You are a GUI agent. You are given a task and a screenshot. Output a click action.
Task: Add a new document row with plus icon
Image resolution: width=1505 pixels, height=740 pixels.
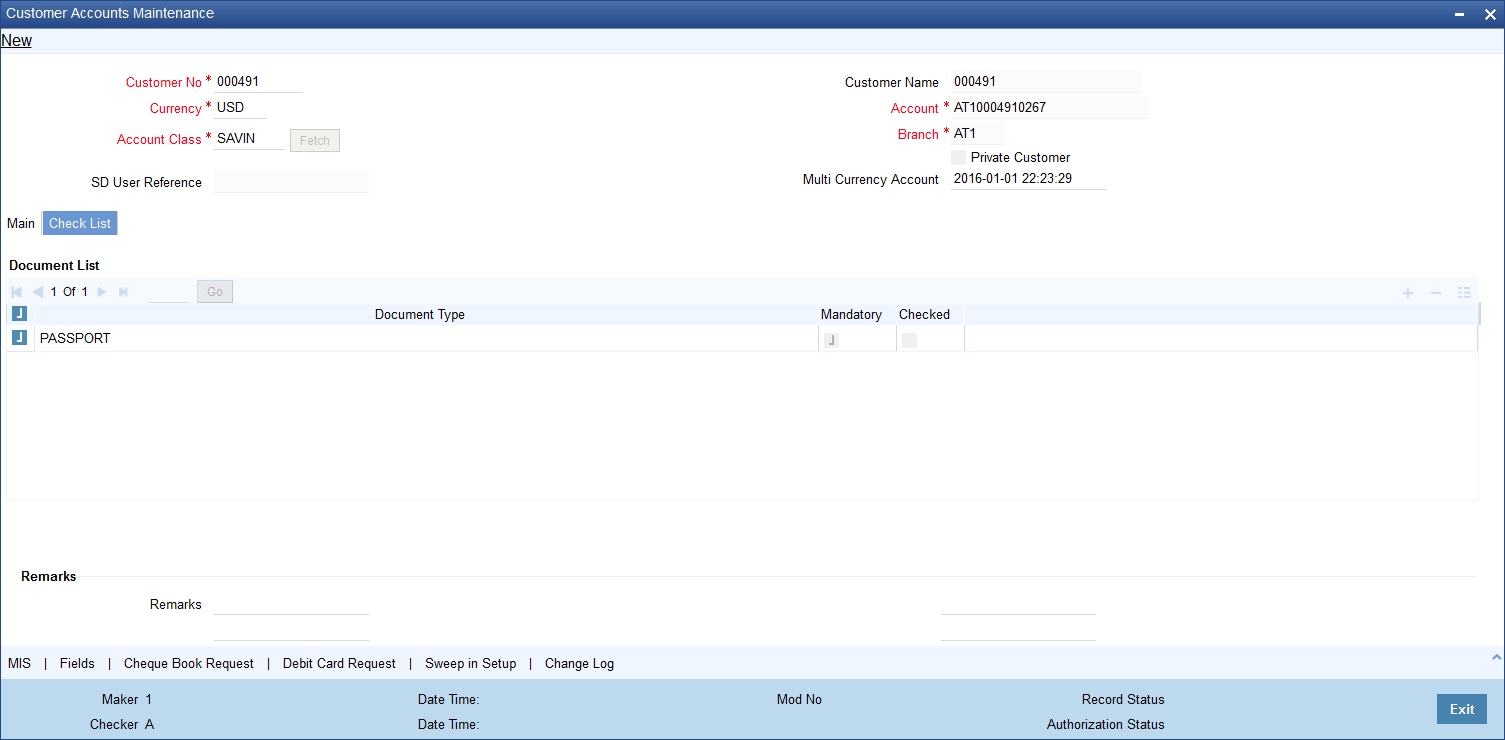[1407, 292]
